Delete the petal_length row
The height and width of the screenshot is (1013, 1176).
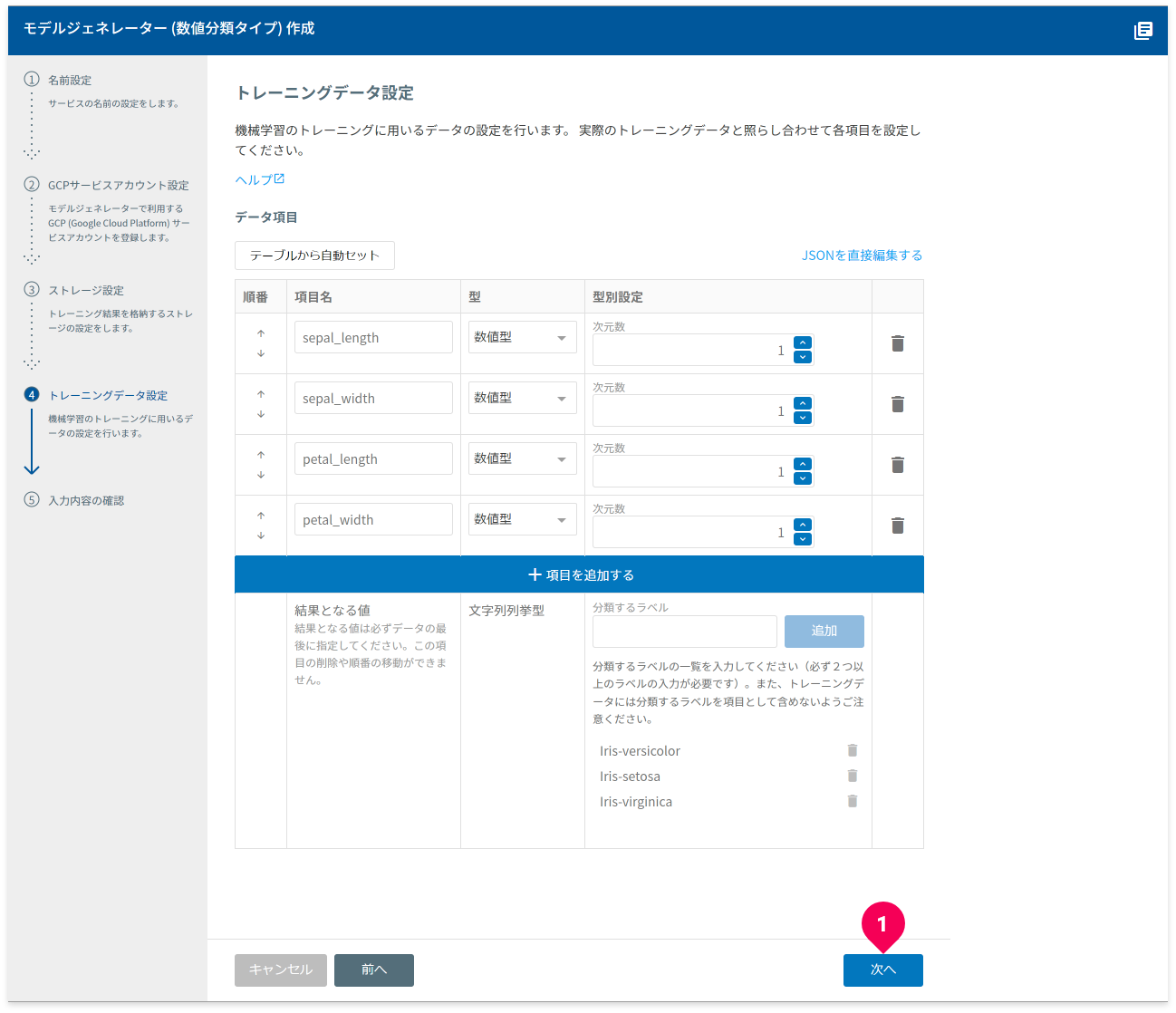pyautogui.click(x=898, y=465)
